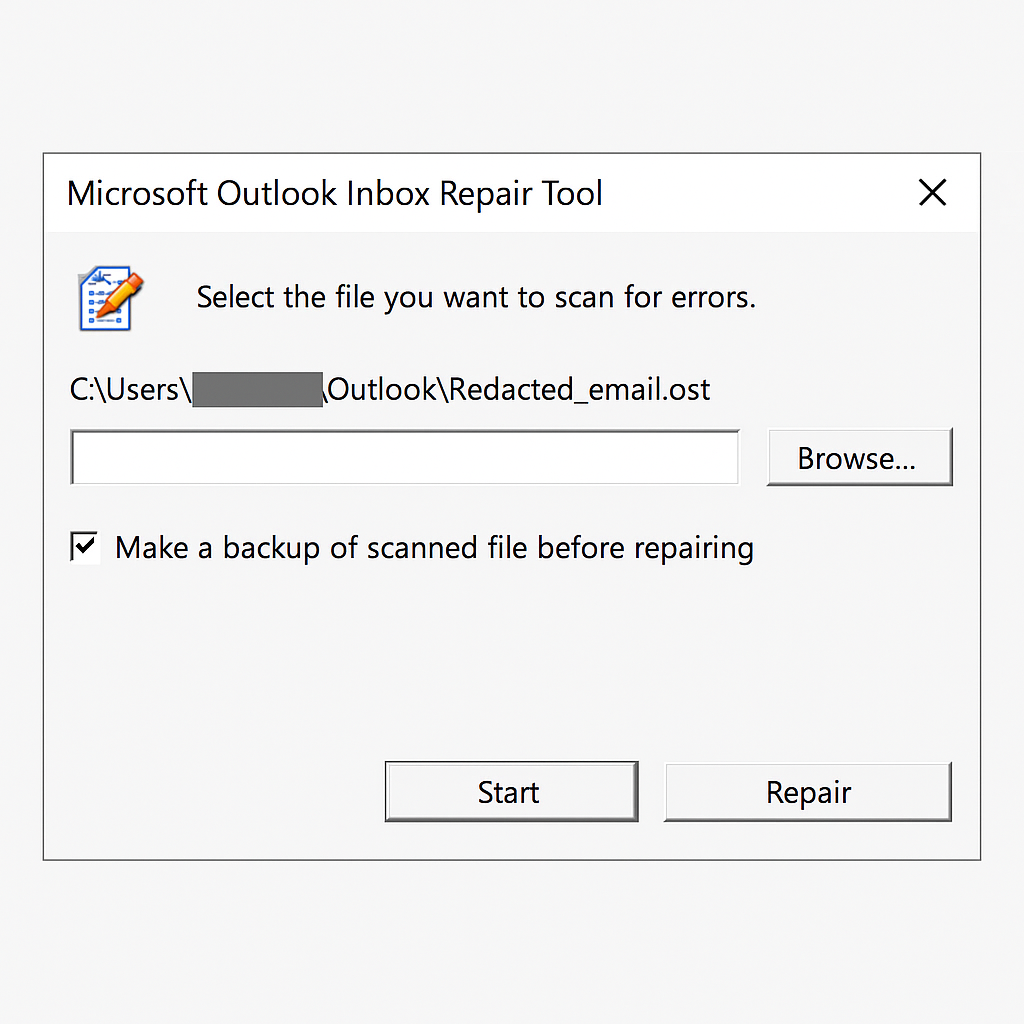Click the 'Redacted_email.ost' filename in the path
Image resolution: width=1024 pixels, height=1024 pixels.
pos(579,390)
